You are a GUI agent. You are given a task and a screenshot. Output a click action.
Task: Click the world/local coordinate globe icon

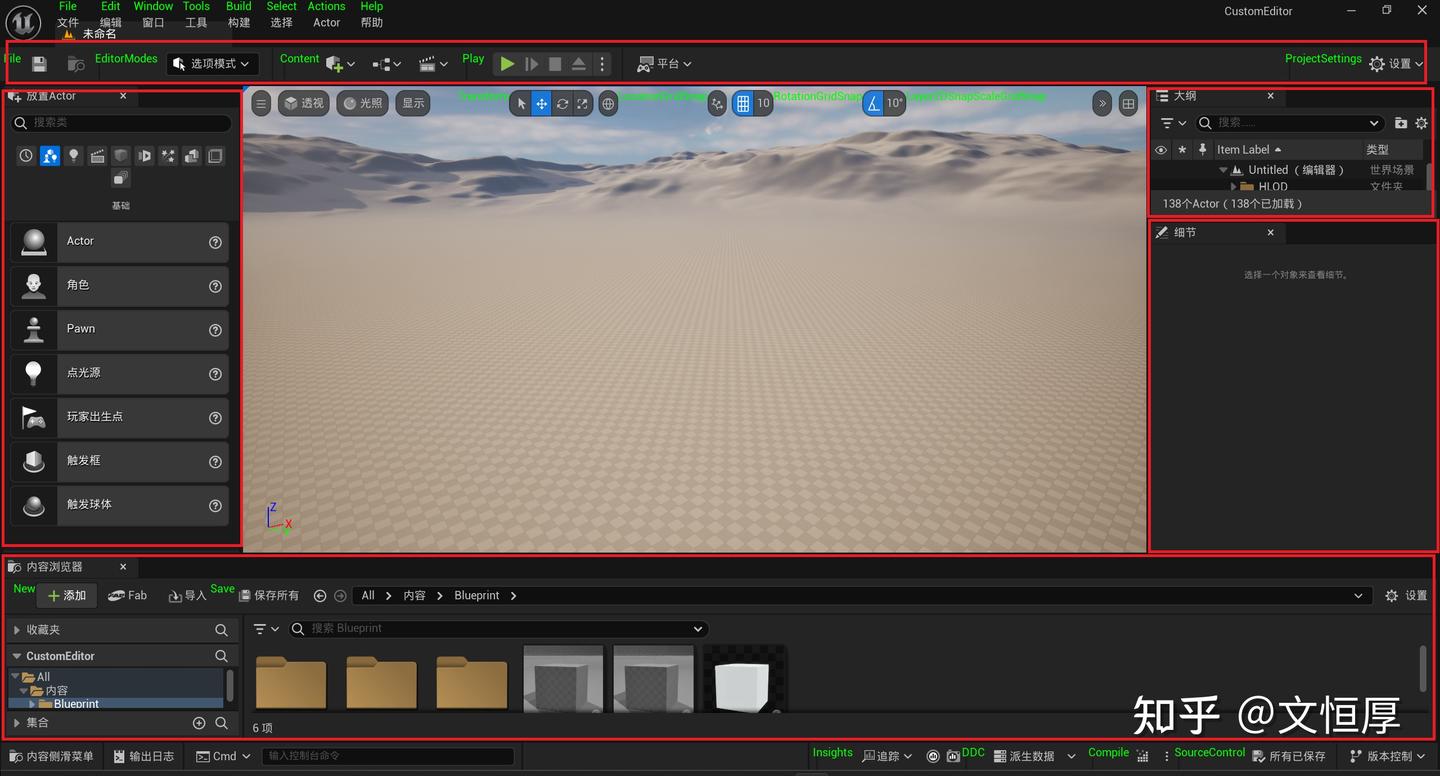click(x=608, y=103)
